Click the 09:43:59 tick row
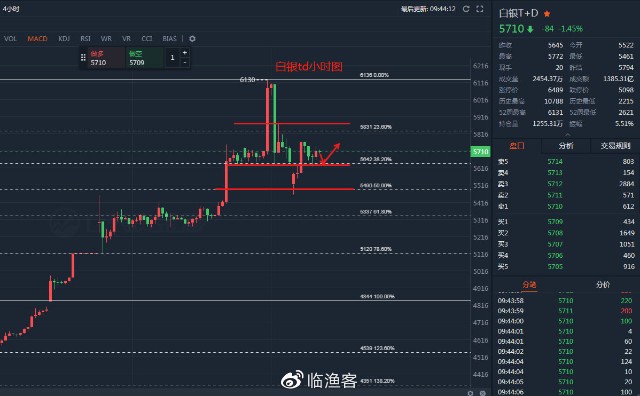The width and height of the screenshot is (640, 396). coord(565,311)
